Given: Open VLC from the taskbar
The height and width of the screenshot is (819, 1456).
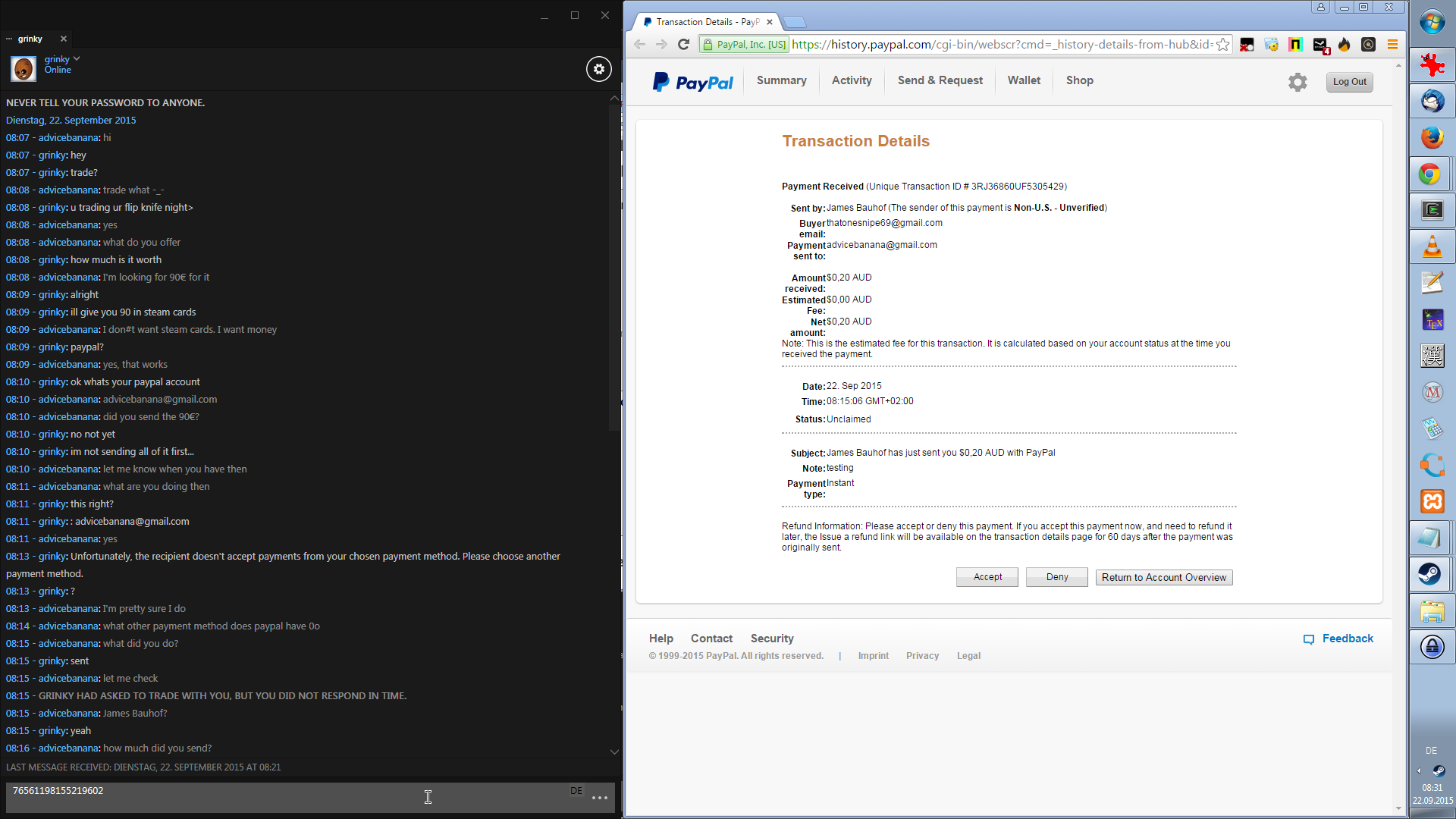Looking at the screenshot, I should (x=1432, y=247).
